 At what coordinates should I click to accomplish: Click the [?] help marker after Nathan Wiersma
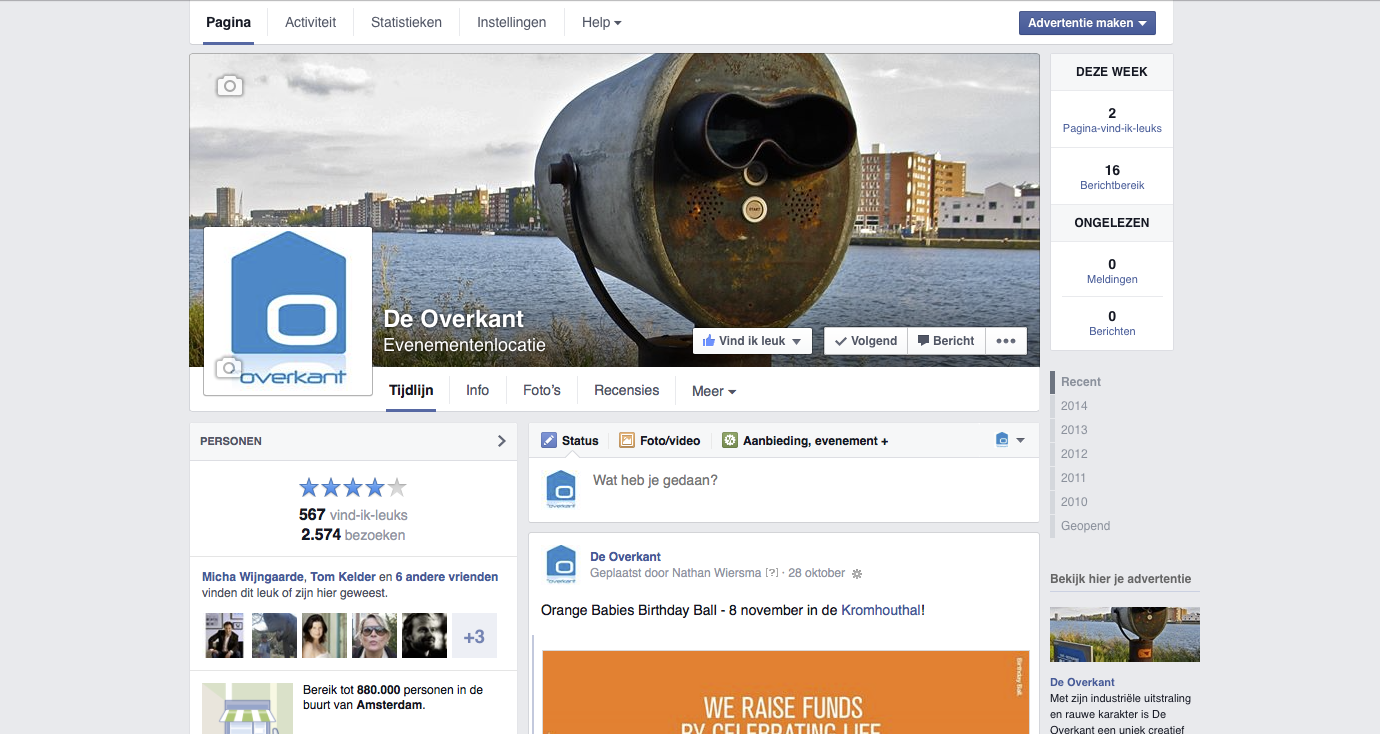pos(771,573)
